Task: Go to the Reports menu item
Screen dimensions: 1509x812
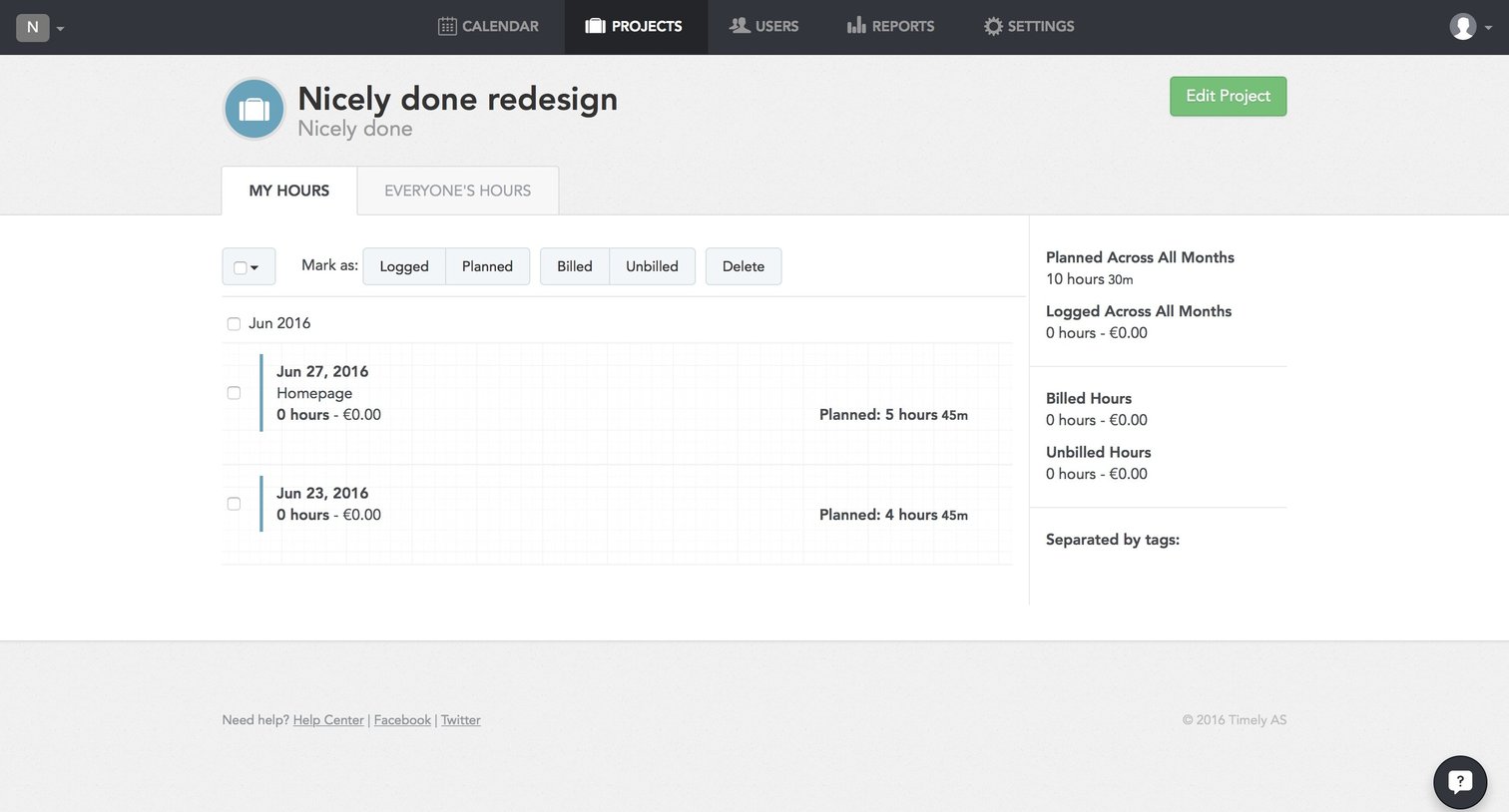Action: tap(891, 27)
